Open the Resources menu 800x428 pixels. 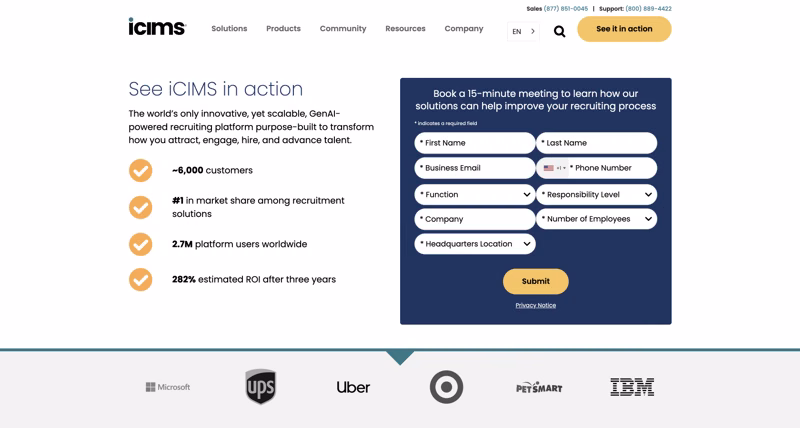[x=405, y=29]
